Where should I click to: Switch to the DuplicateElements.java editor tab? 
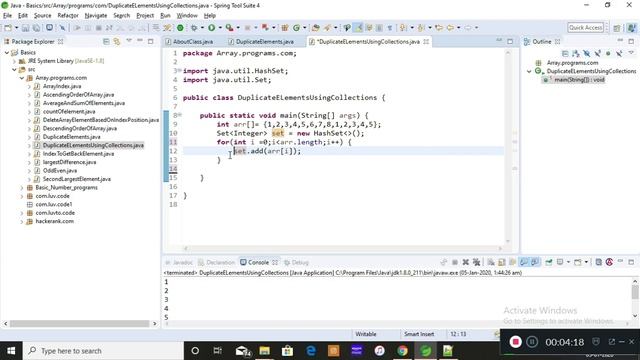coord(264,42)
